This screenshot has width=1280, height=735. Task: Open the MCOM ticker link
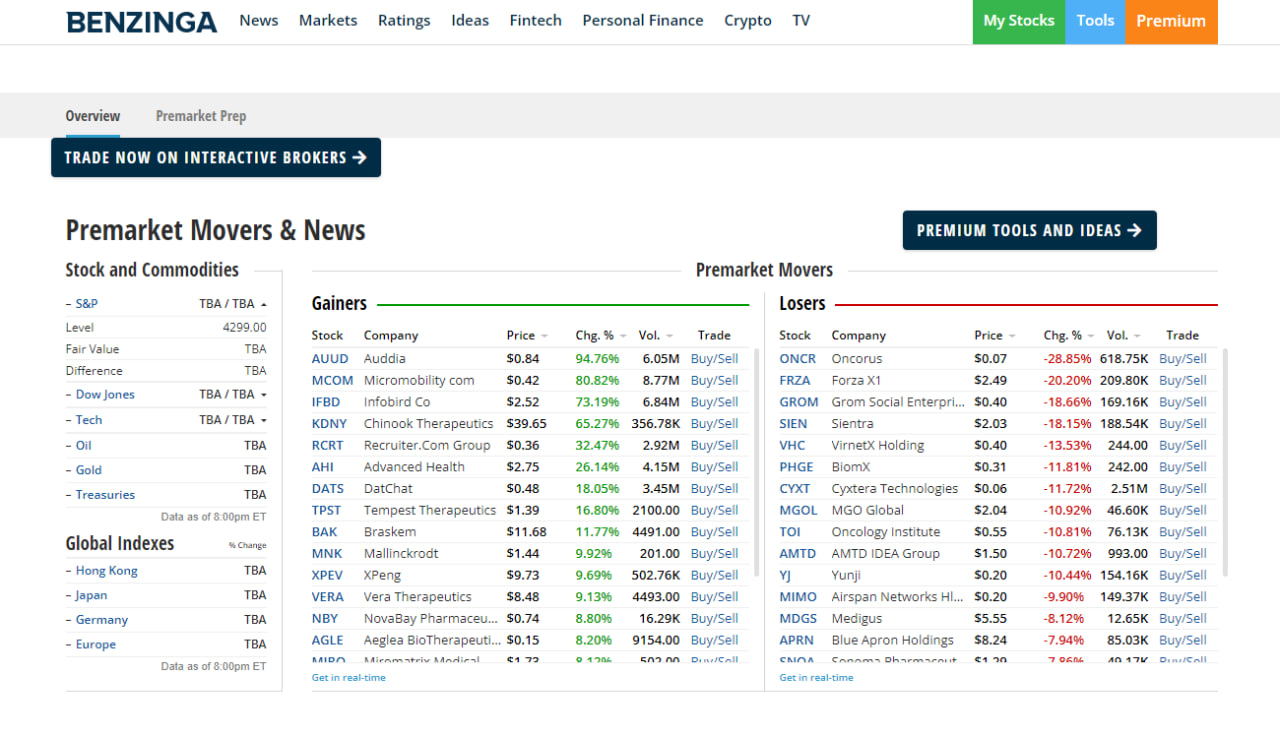click(332, 381)
